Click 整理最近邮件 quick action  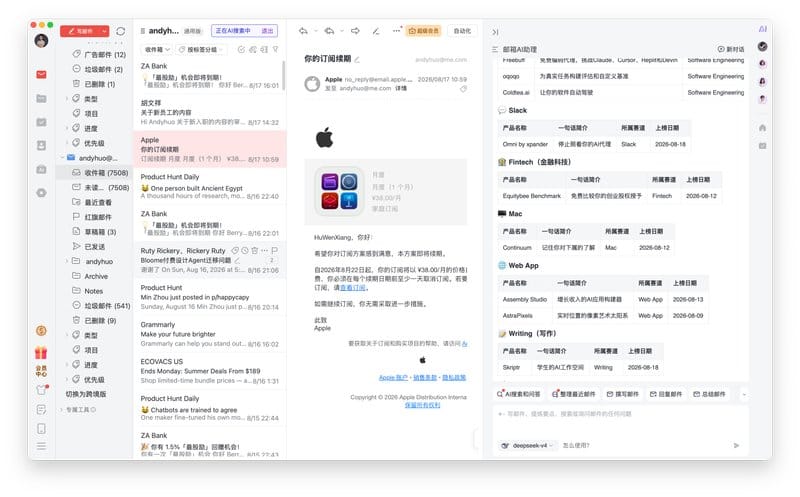point(574,394)
